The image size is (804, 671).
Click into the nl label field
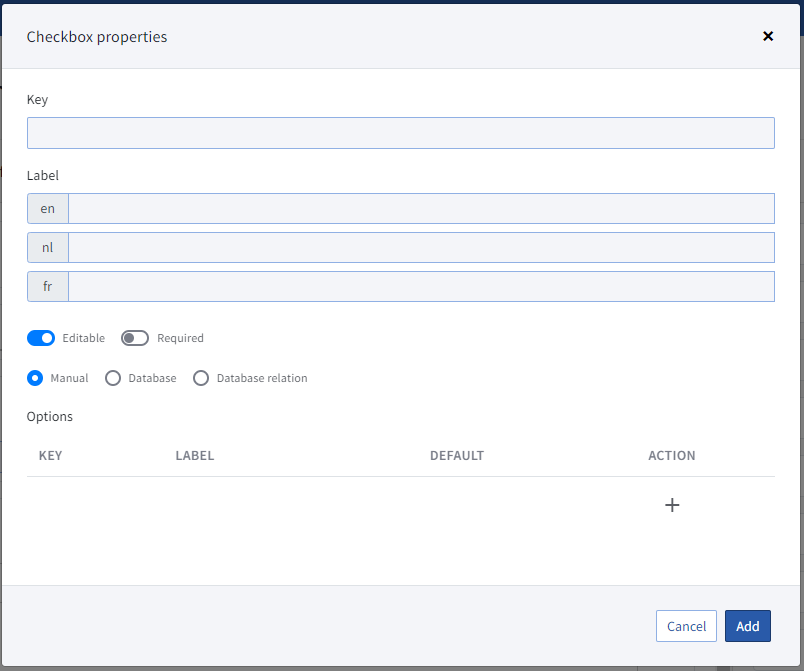(x=421, y=248)
